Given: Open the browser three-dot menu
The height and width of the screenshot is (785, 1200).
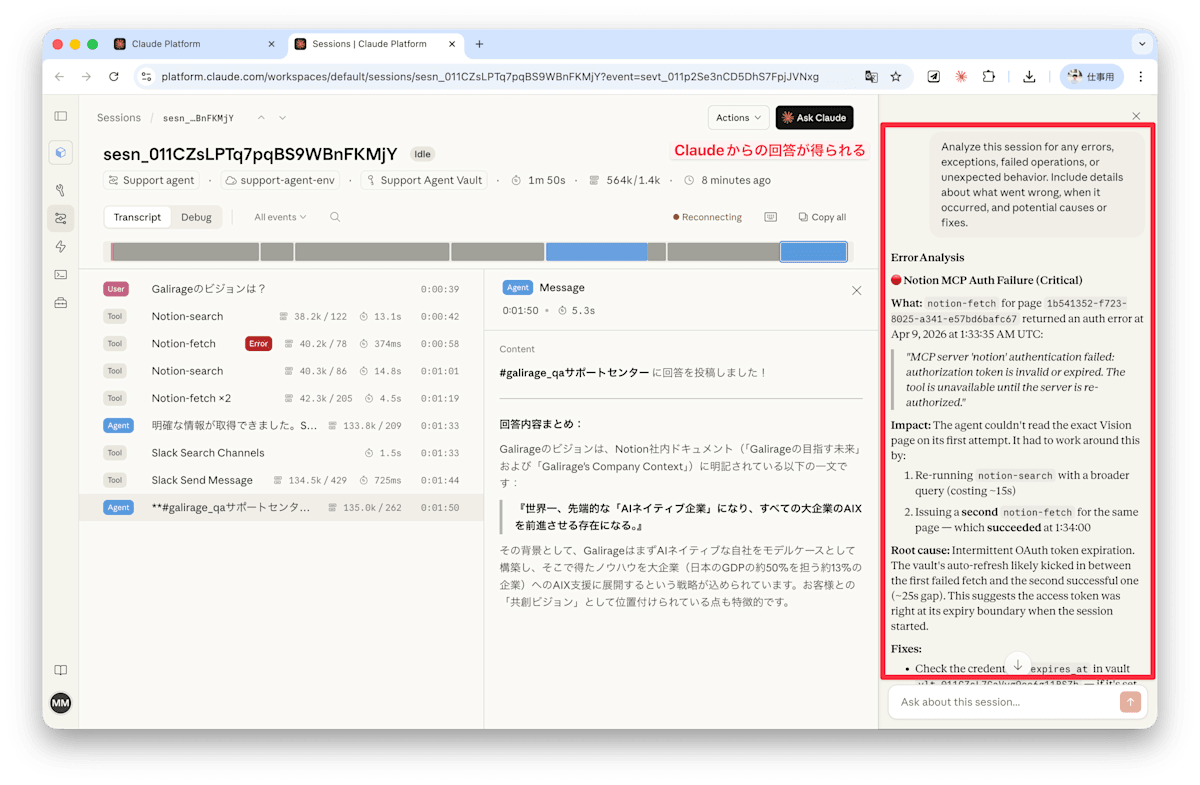Looking at the screenshot, I should [1141, 76].
